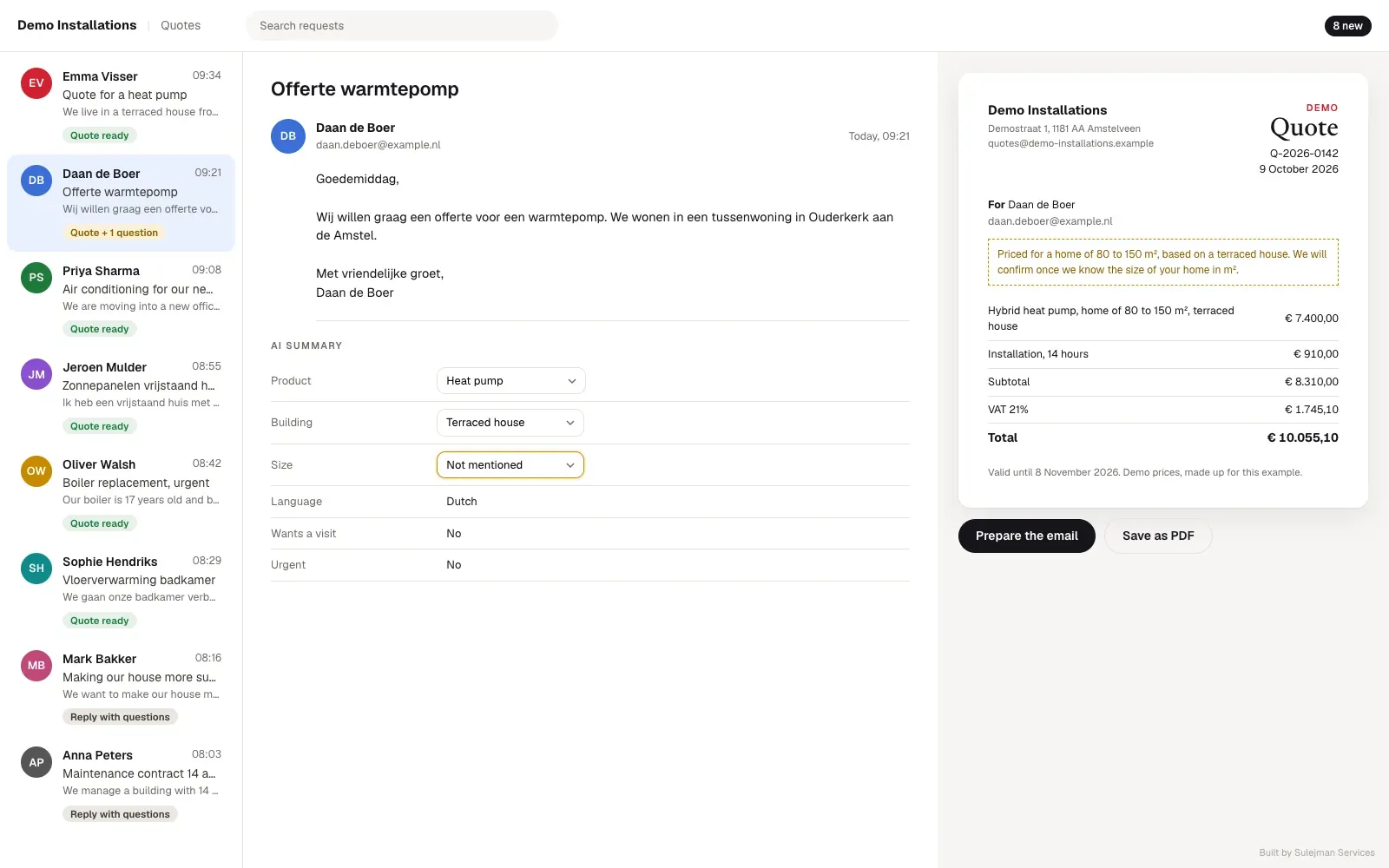The width and height of the screenshot is (1389, 868).
Task: Click the sender avatar in the email header
Action: tap(288, 136)
